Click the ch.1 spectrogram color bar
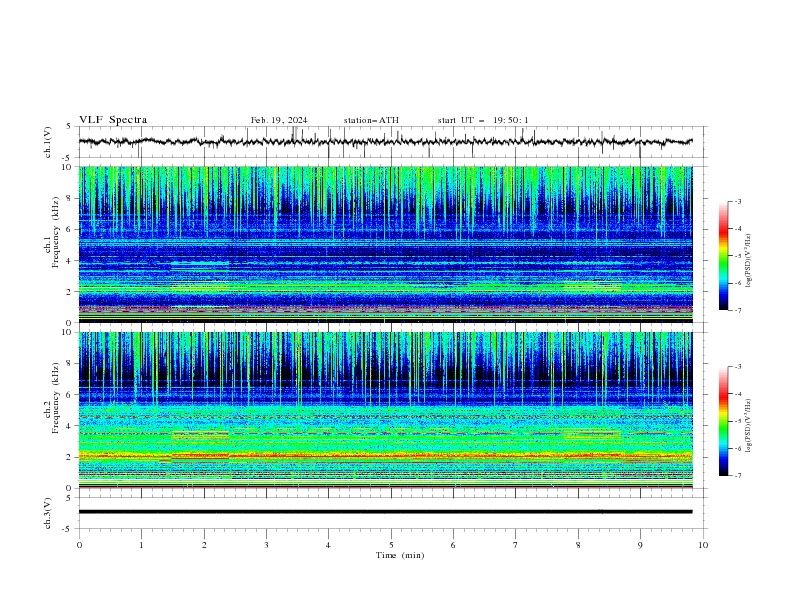792x612 pixels. 723,256
